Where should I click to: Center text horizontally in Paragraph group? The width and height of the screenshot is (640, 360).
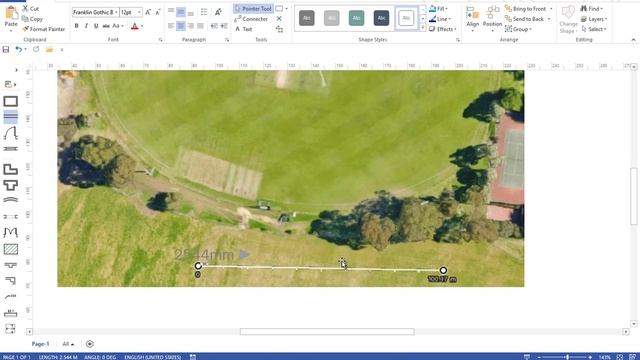click(181, 26)
